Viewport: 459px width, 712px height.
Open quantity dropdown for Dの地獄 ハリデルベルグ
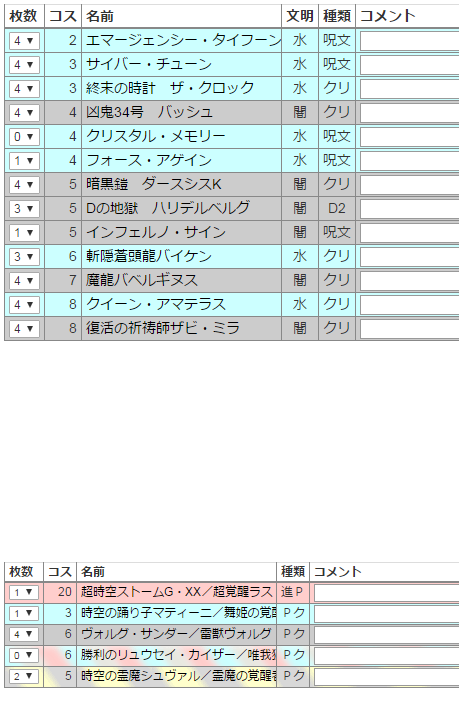click(x=25, y=209)
